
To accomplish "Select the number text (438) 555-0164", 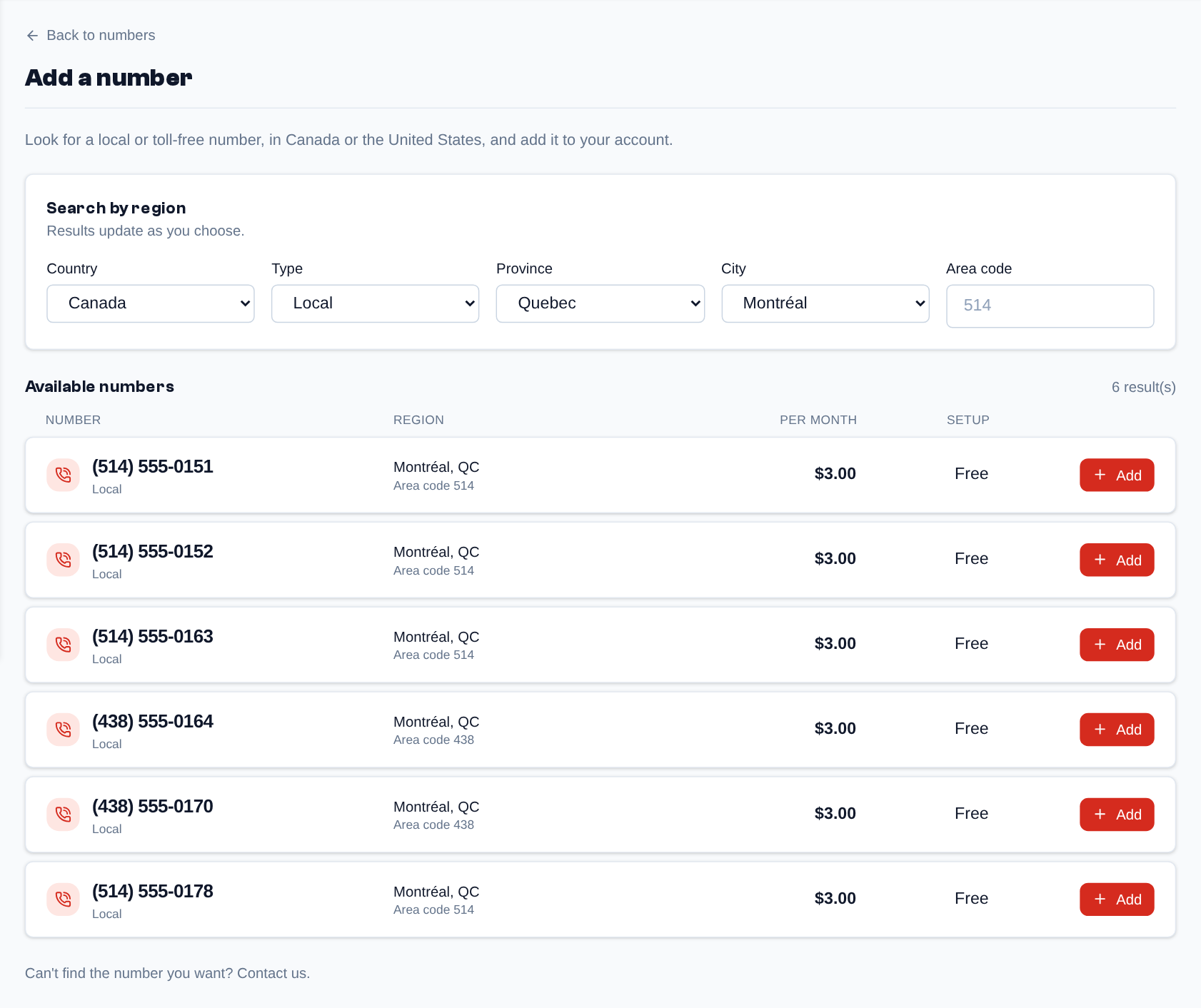I will click(x=153, y=722).
